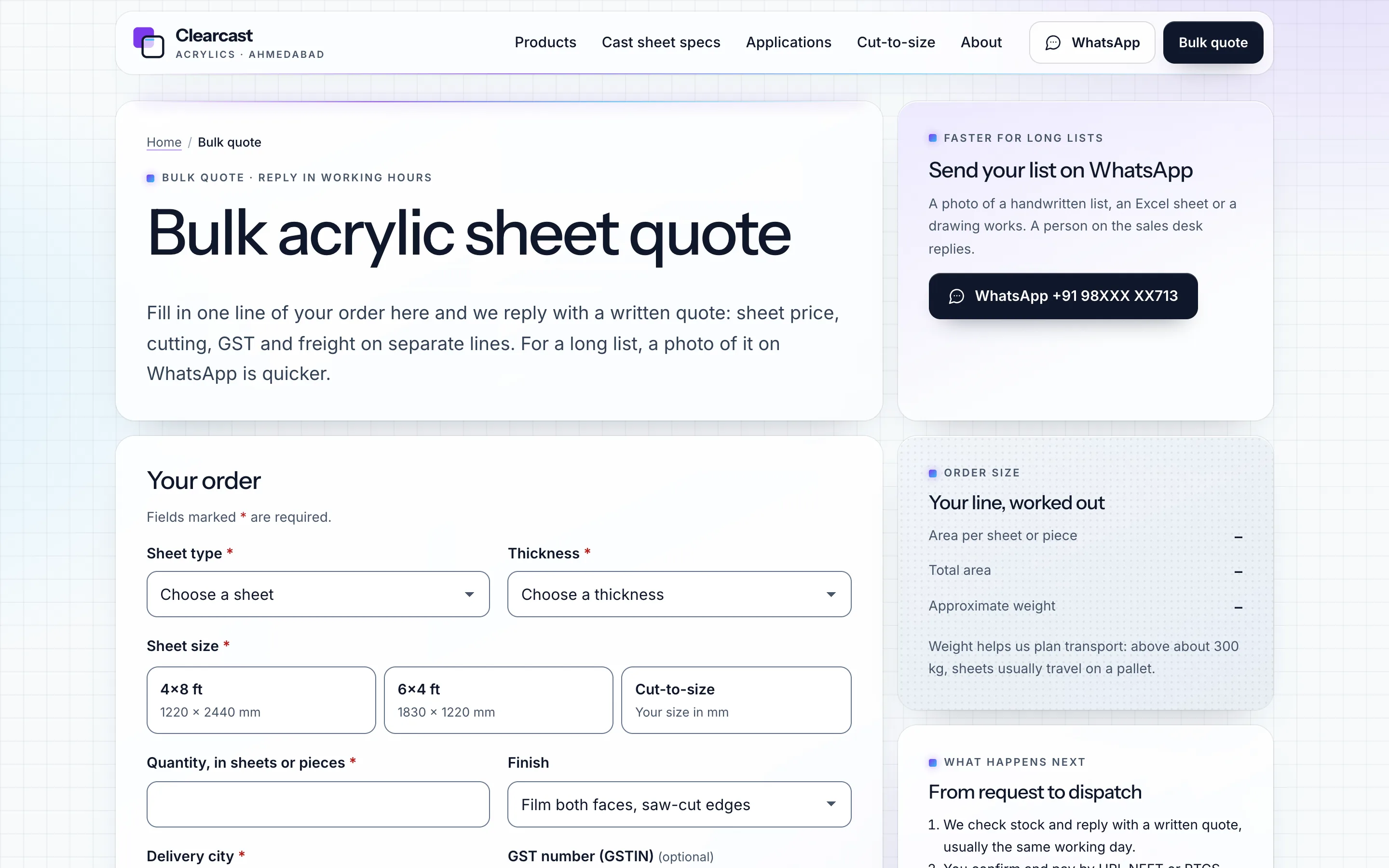Open the About page
The height and width of the screenshot is (868, 1389).
click(981, 42)
